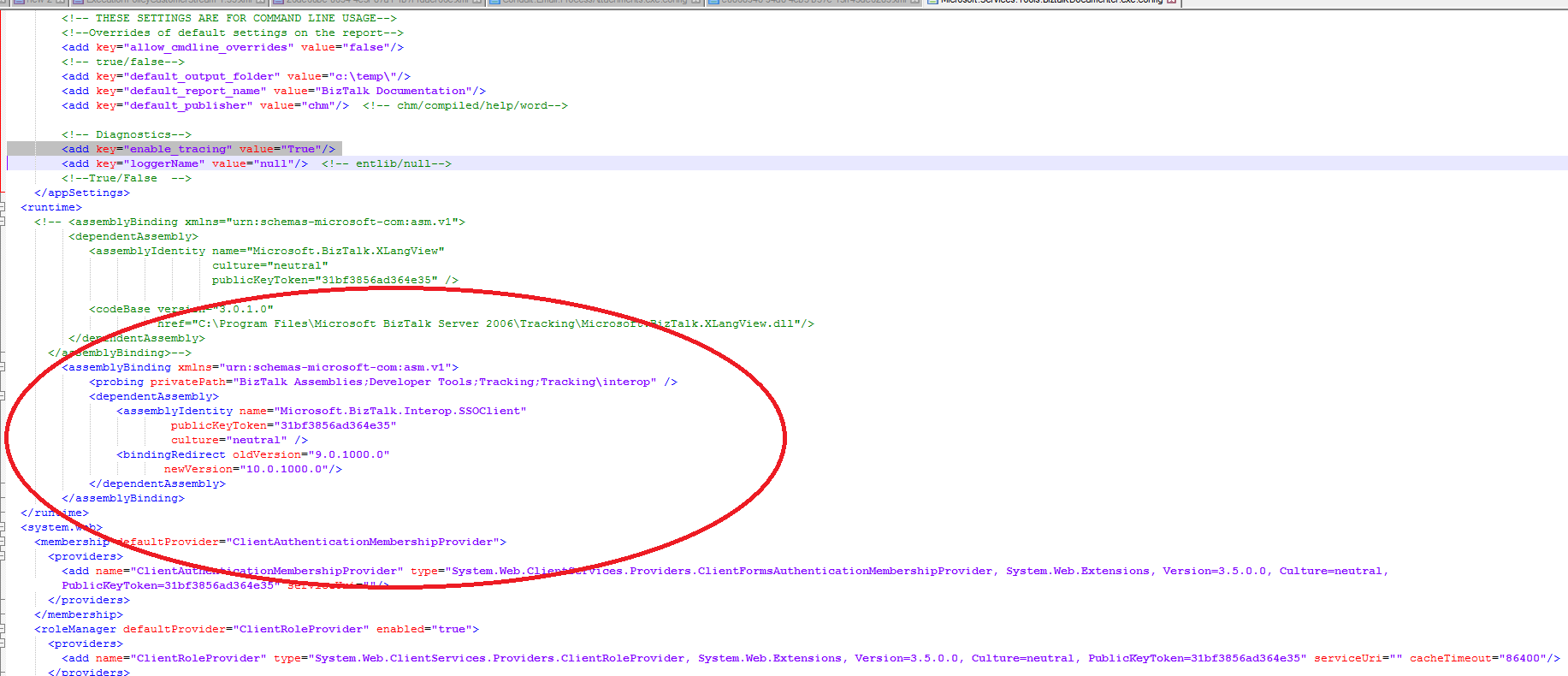
Task: Click the Microsoft.BizTalk.Interop.SSOClient assemblyIdentity line
Action: pos(322,411)
